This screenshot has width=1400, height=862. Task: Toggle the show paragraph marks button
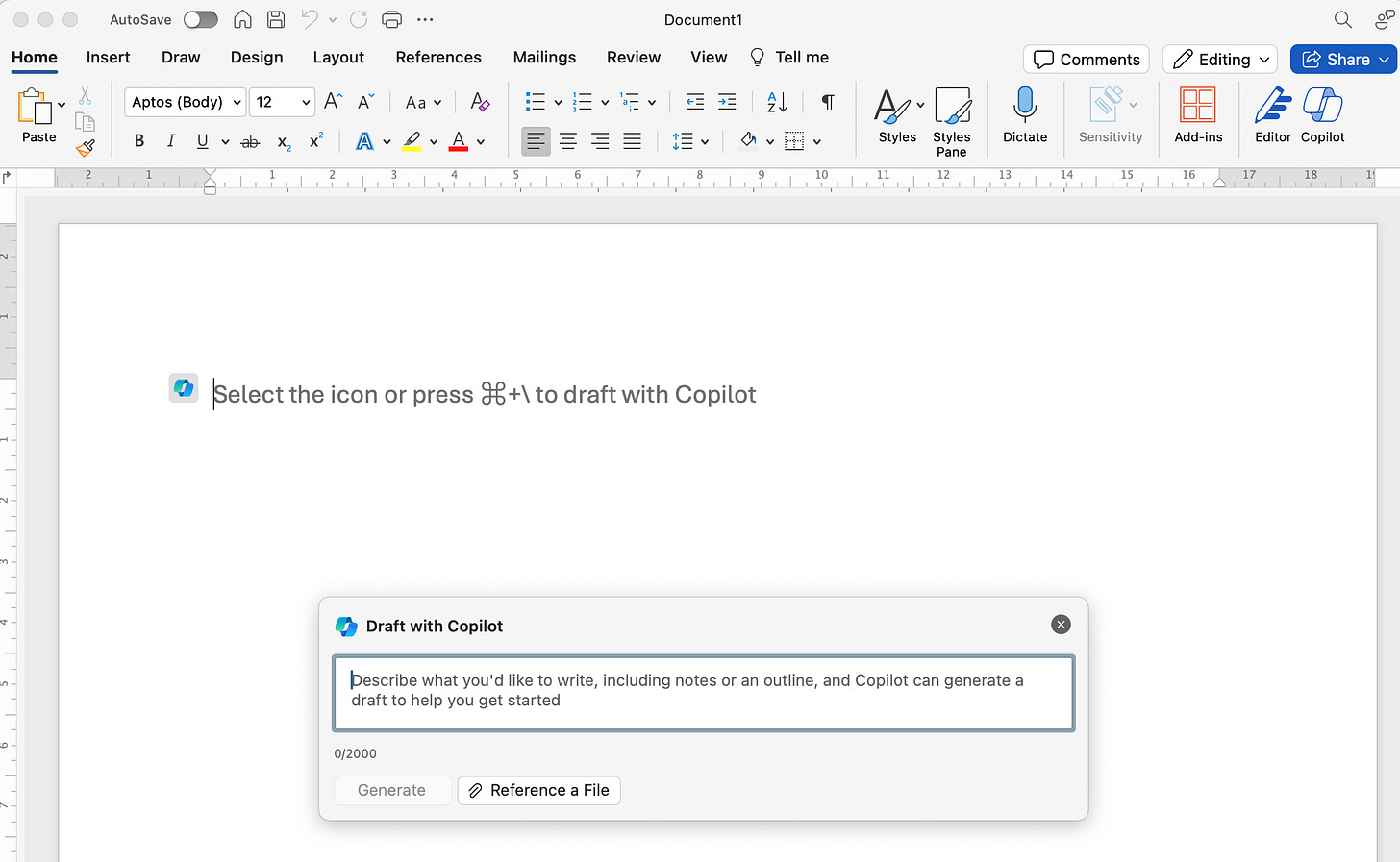pyautogui.click(x=827, y=102)
